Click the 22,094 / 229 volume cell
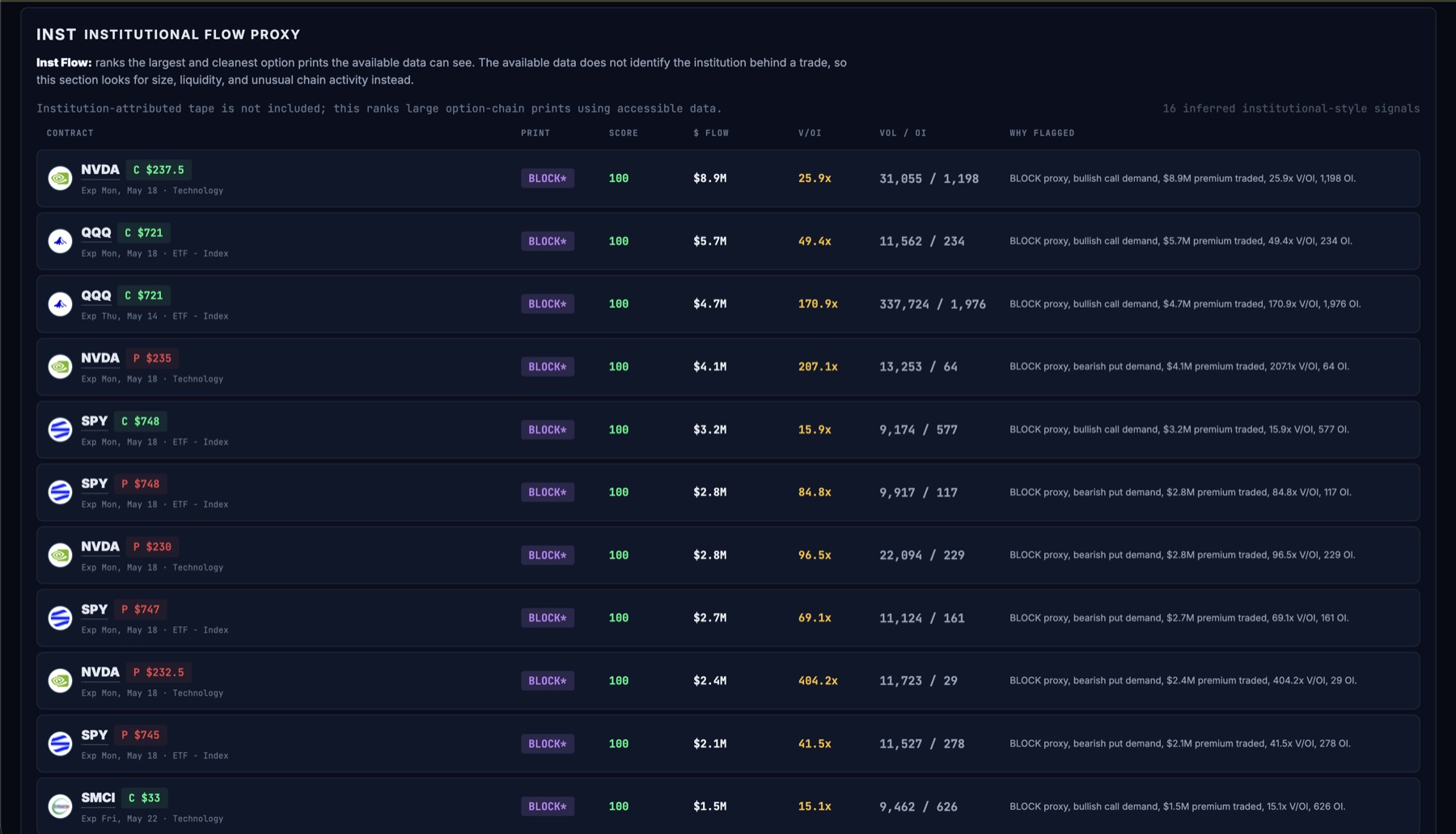The width and height of the screenshot is (1456, 834). point(922,555)
